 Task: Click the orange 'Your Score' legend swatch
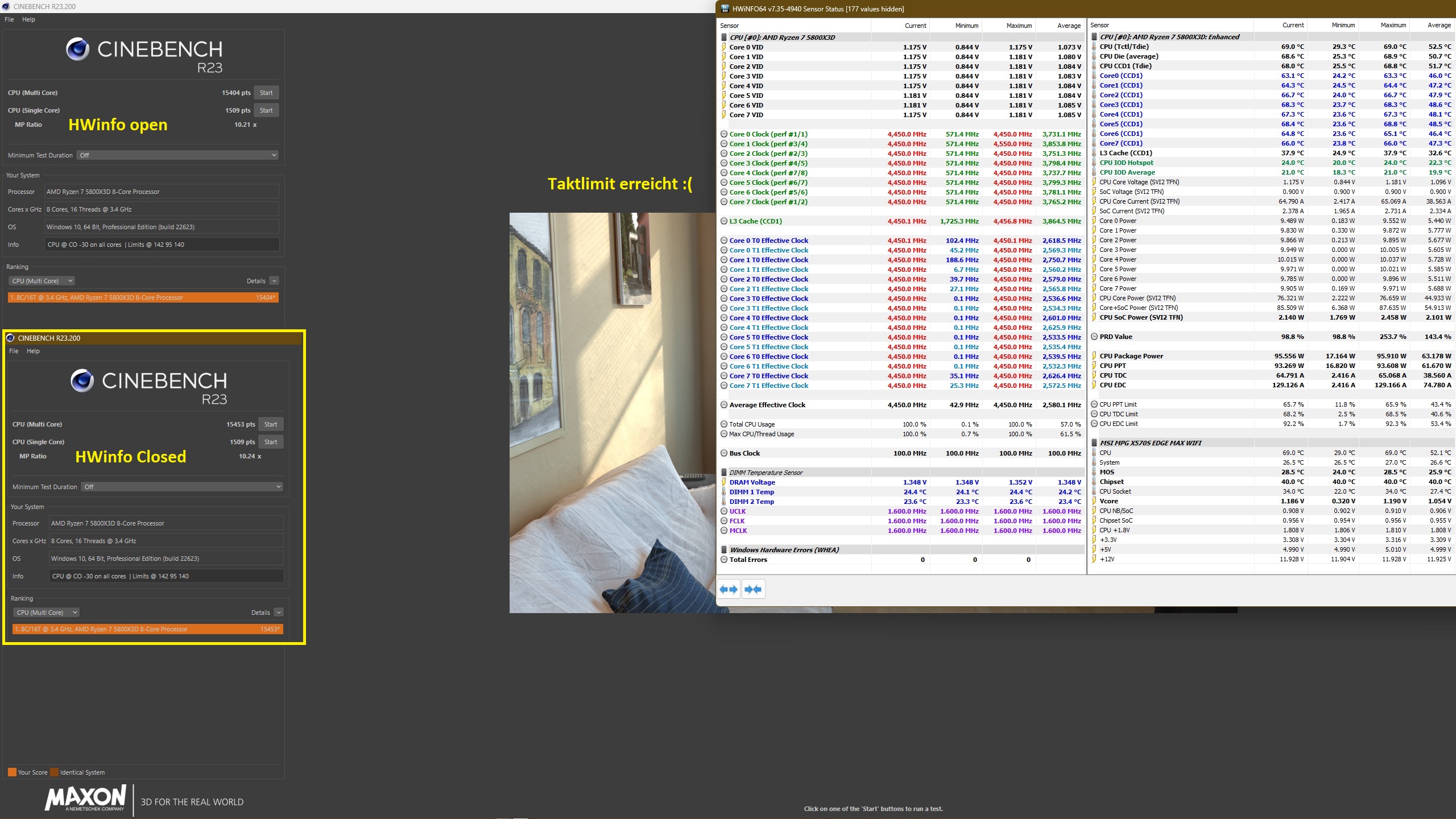click(12, 772)
